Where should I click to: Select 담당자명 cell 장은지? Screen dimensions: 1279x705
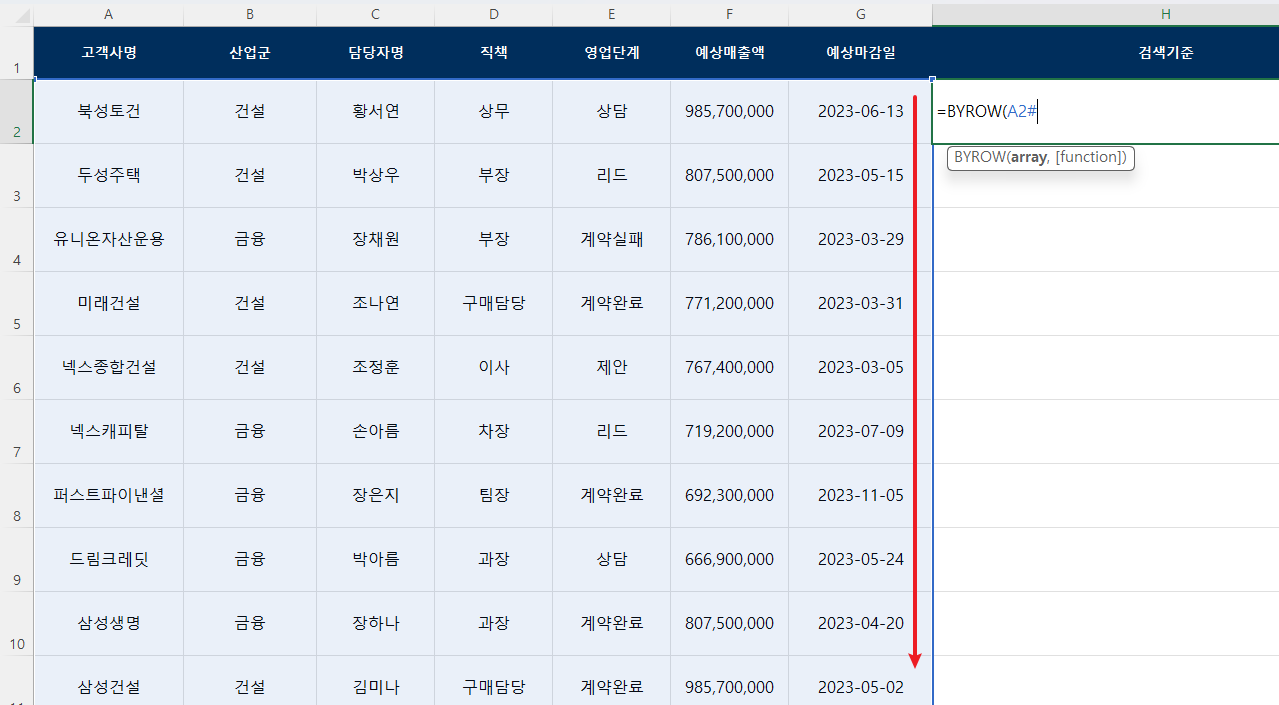375,495
